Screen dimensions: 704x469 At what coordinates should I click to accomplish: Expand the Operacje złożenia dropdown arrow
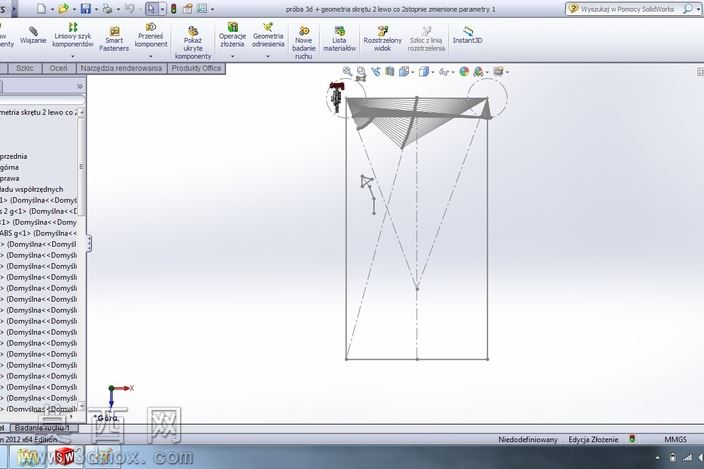pos(232,57)
